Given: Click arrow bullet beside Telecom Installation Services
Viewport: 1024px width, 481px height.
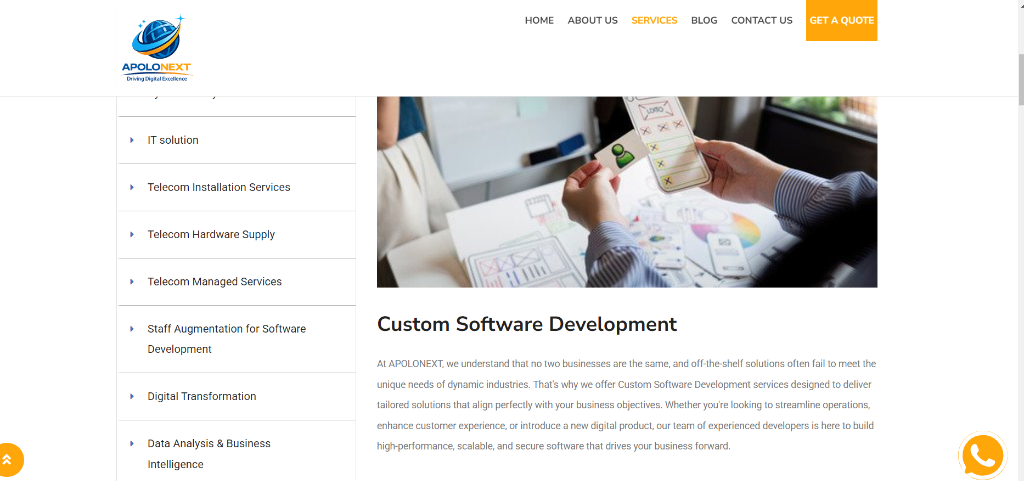Looking at the screenshot, I should (x=132, y=187).
